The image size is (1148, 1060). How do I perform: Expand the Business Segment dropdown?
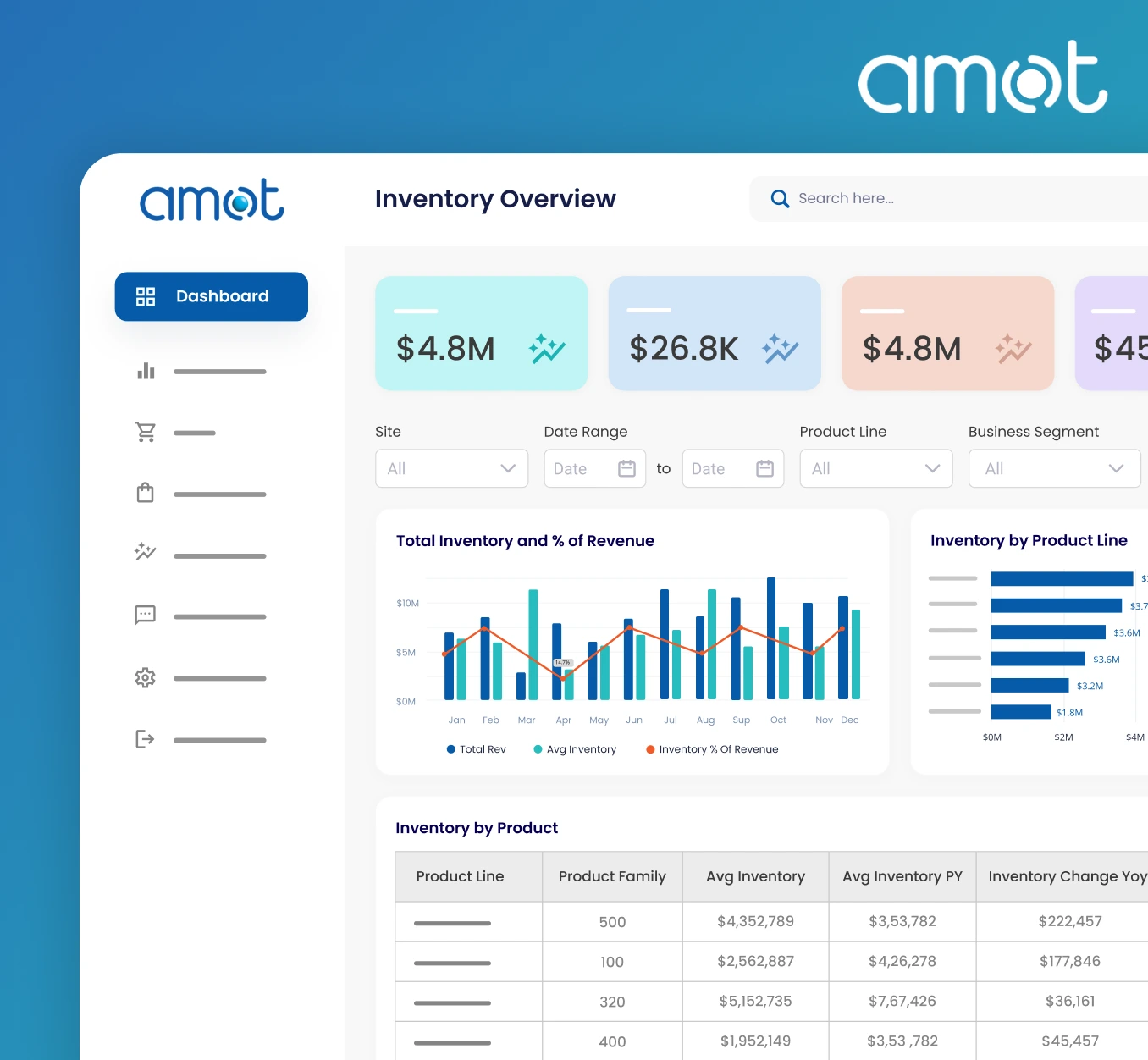point(1055,468)
